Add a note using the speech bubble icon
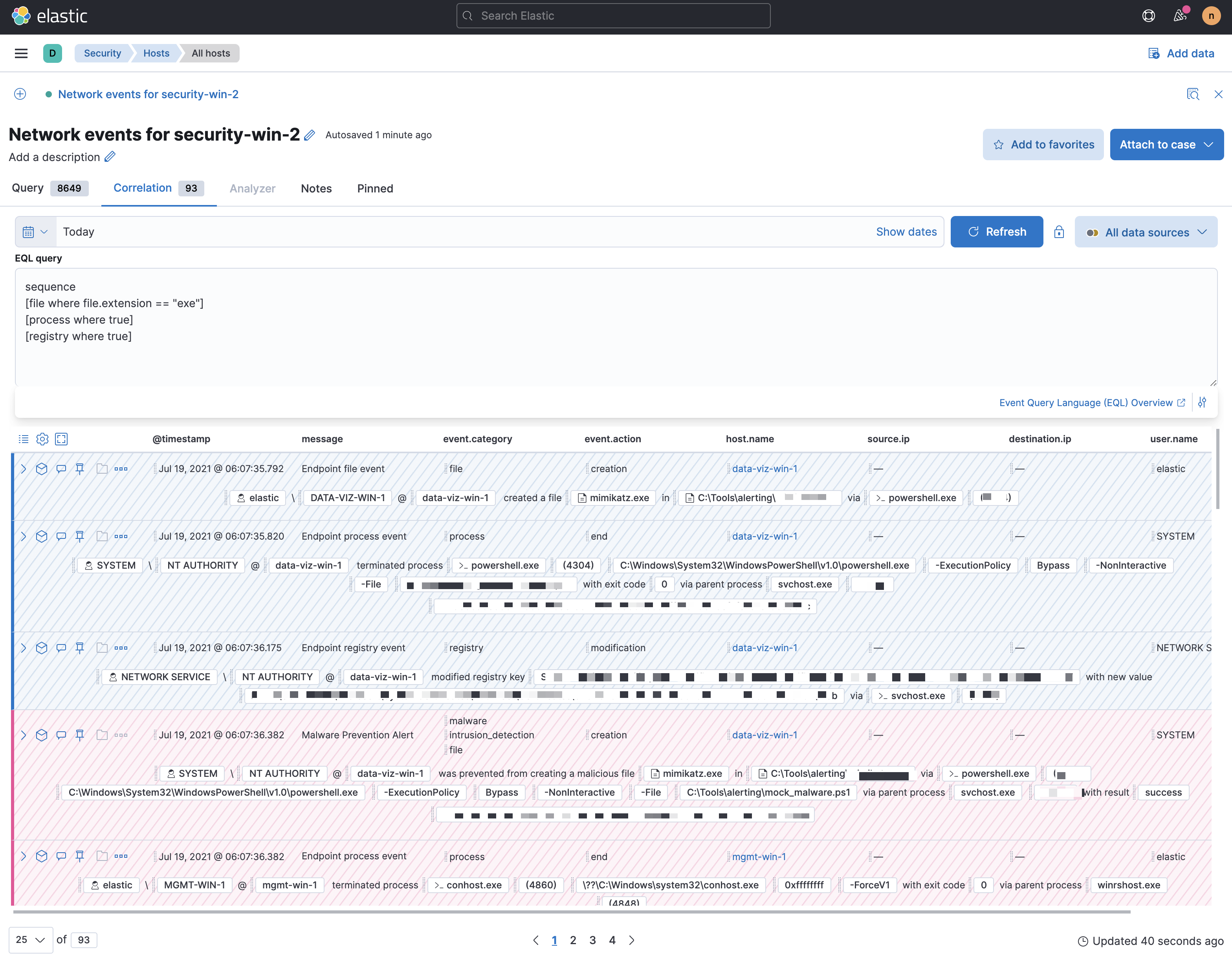The width and height of the screenshot is (1232, 963). [x=61, y=468]
